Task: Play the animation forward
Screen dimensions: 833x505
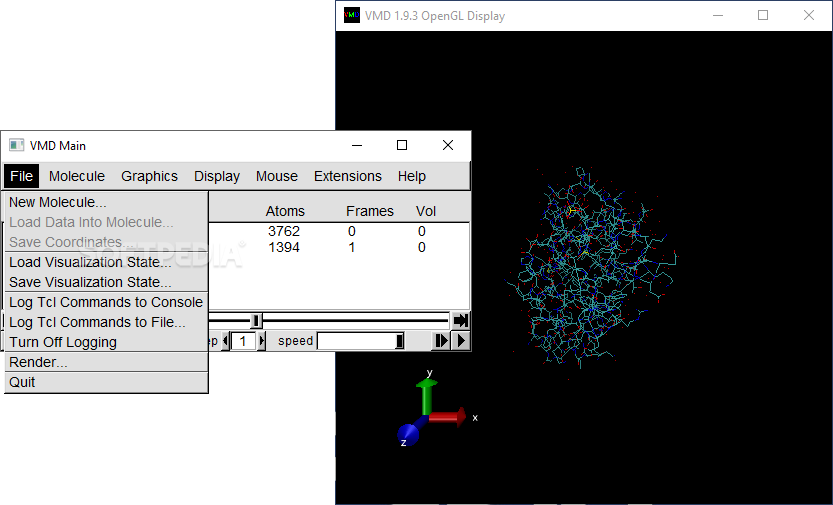Action: pyautogui.click(x=461, y=340)
